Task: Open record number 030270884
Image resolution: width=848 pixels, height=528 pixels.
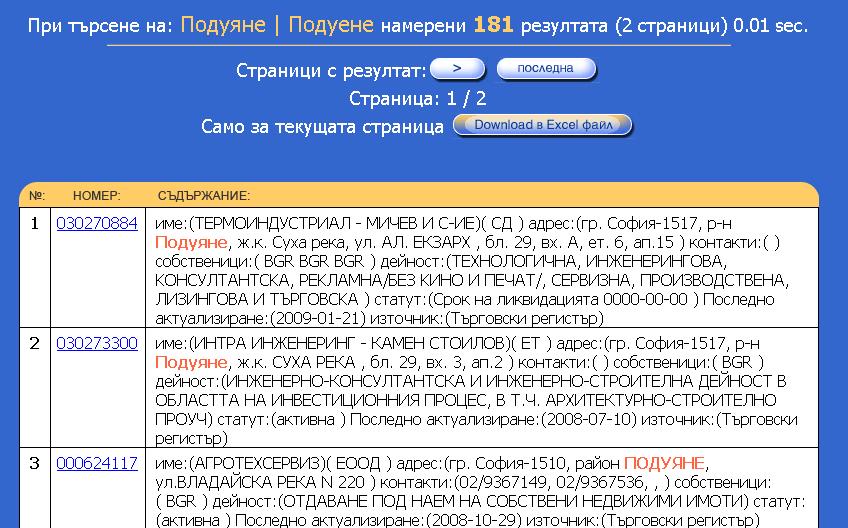Action: (97, 223)
